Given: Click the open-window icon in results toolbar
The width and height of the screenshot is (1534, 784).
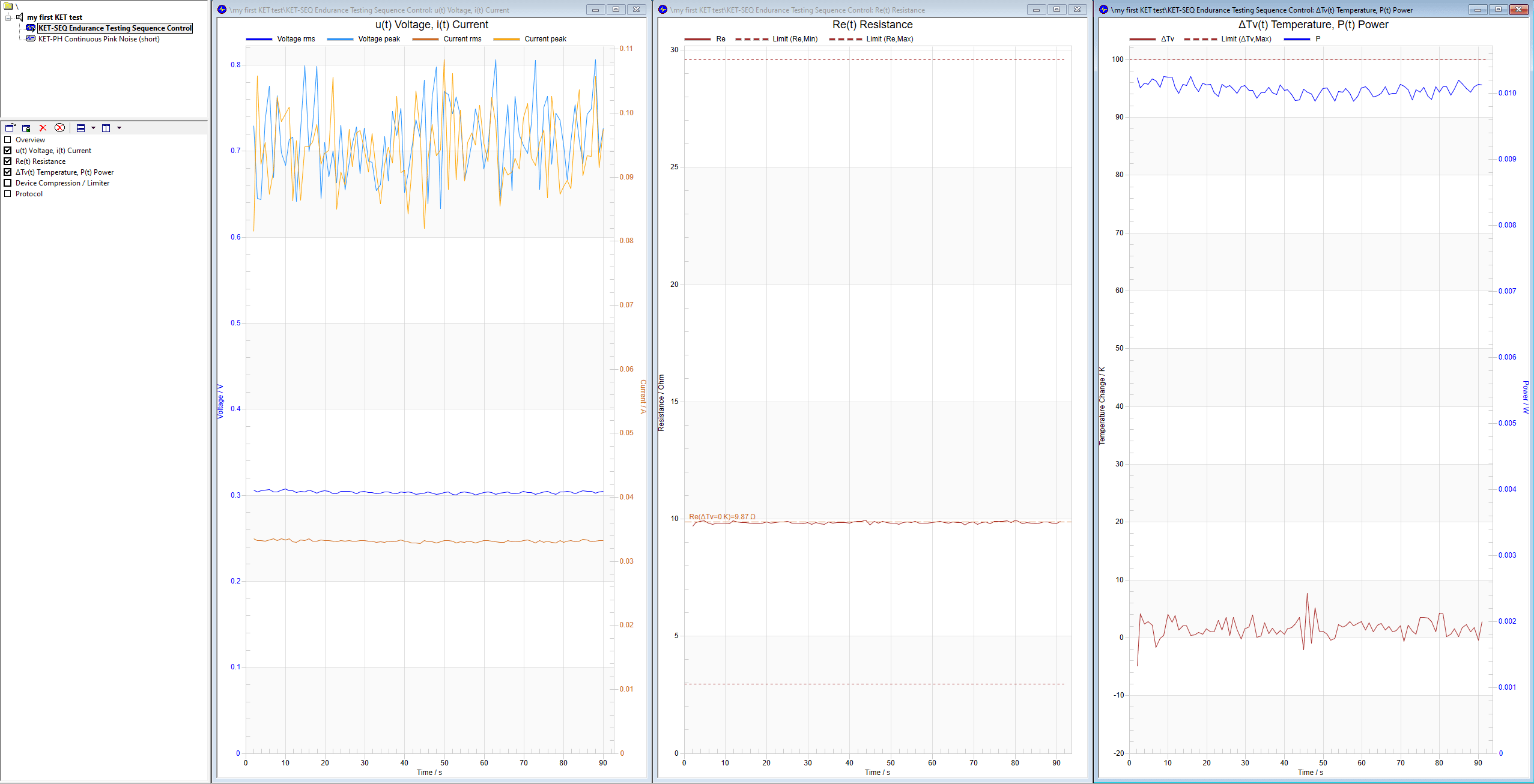Looking at the screenshot, I should point(10,128).
